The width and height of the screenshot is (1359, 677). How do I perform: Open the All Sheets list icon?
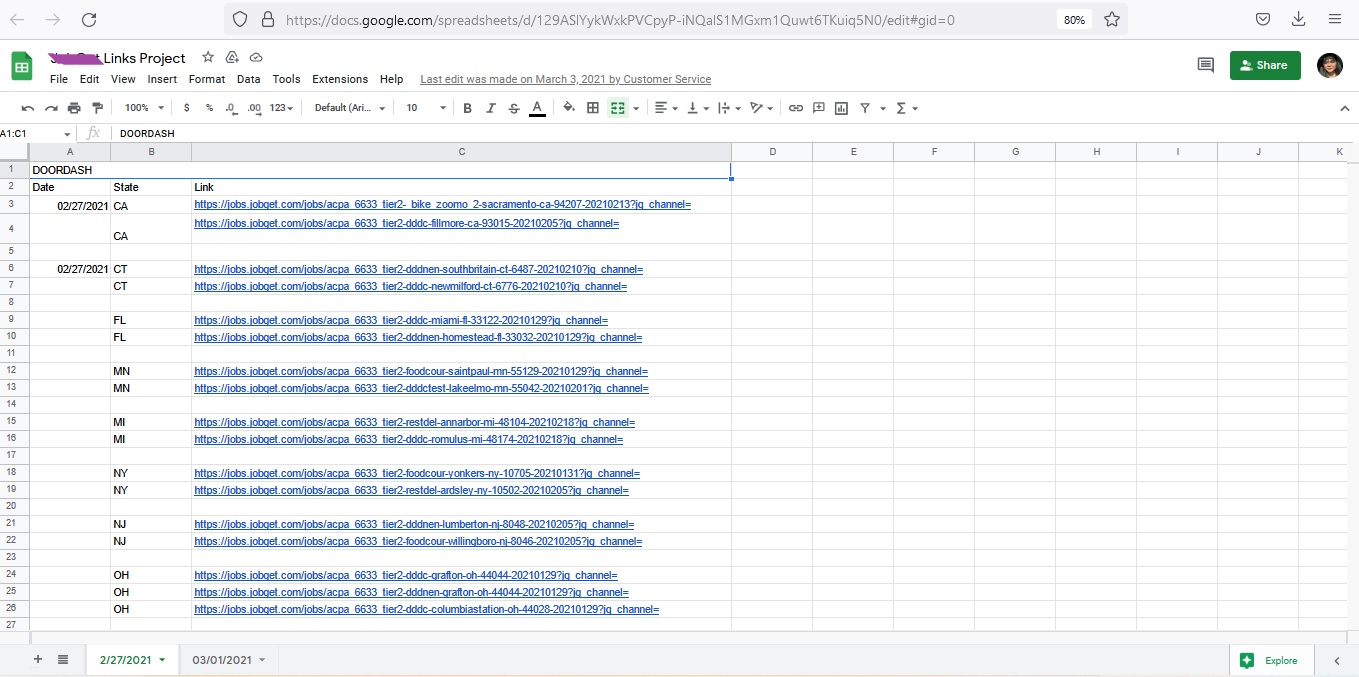click(63, 660)
